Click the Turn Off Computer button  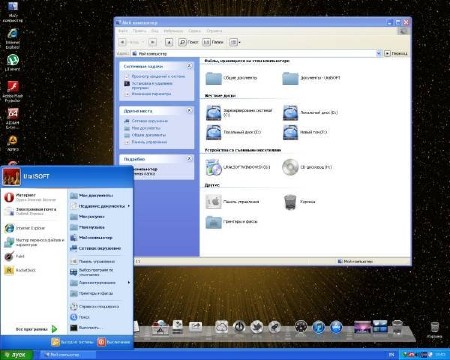click(114, 342)
